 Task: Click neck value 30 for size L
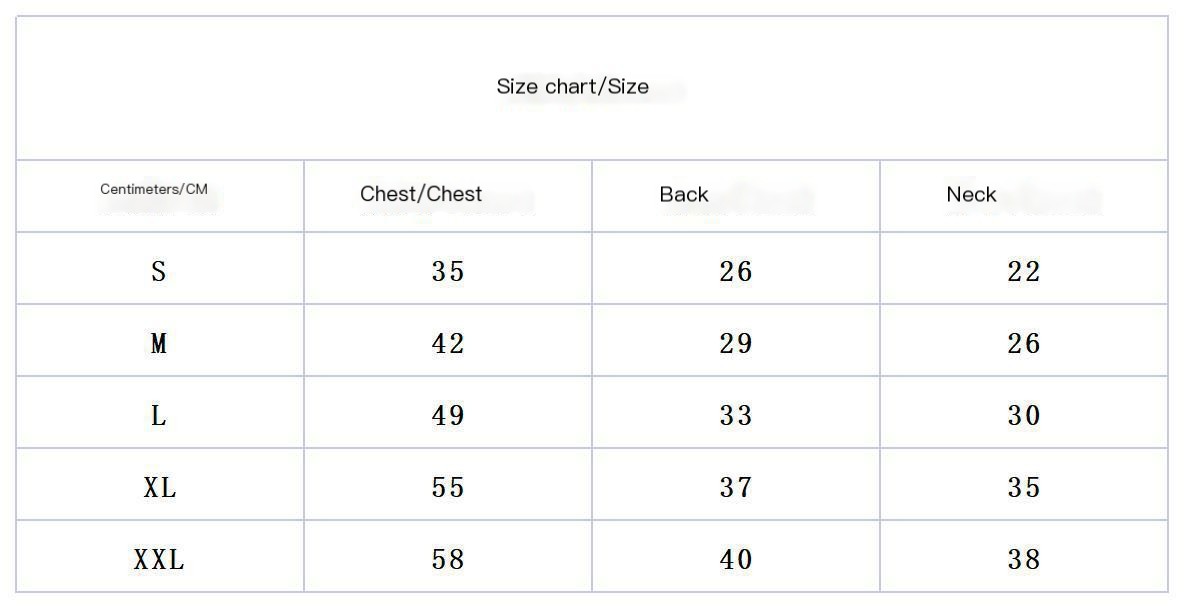pos(1024,416)
